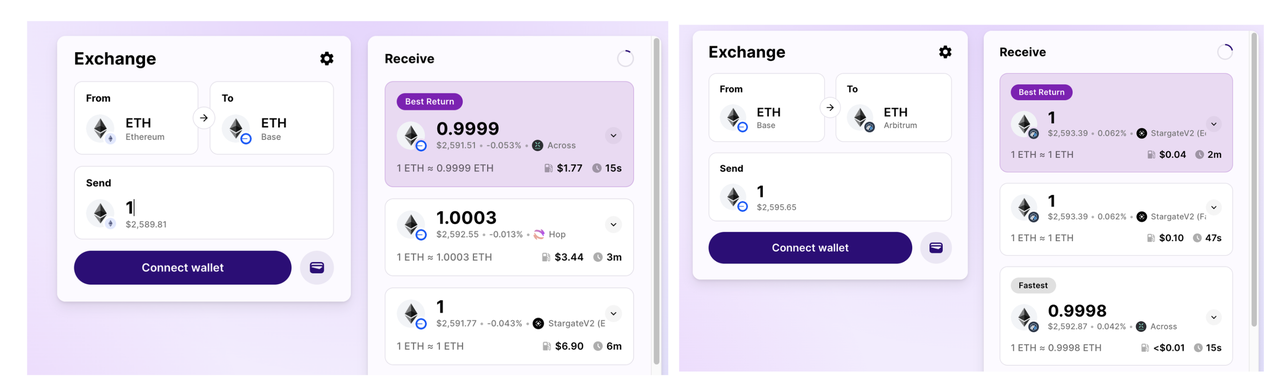This screenshot has height=390, width=1280.
Task: Click left Connect wallet button
Action: click(x=183, y=268)
